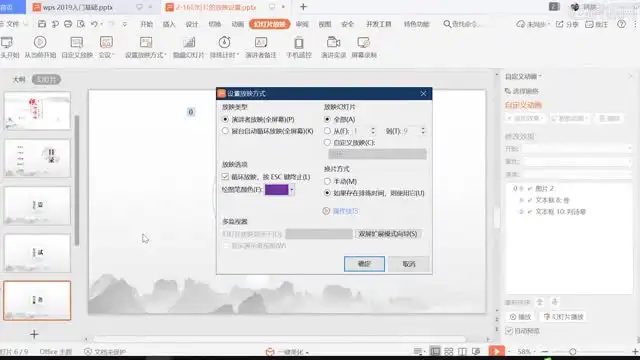Open the custom show name dropdown
The height and width of the screenshot is (360, 640).
pos(377,154)
